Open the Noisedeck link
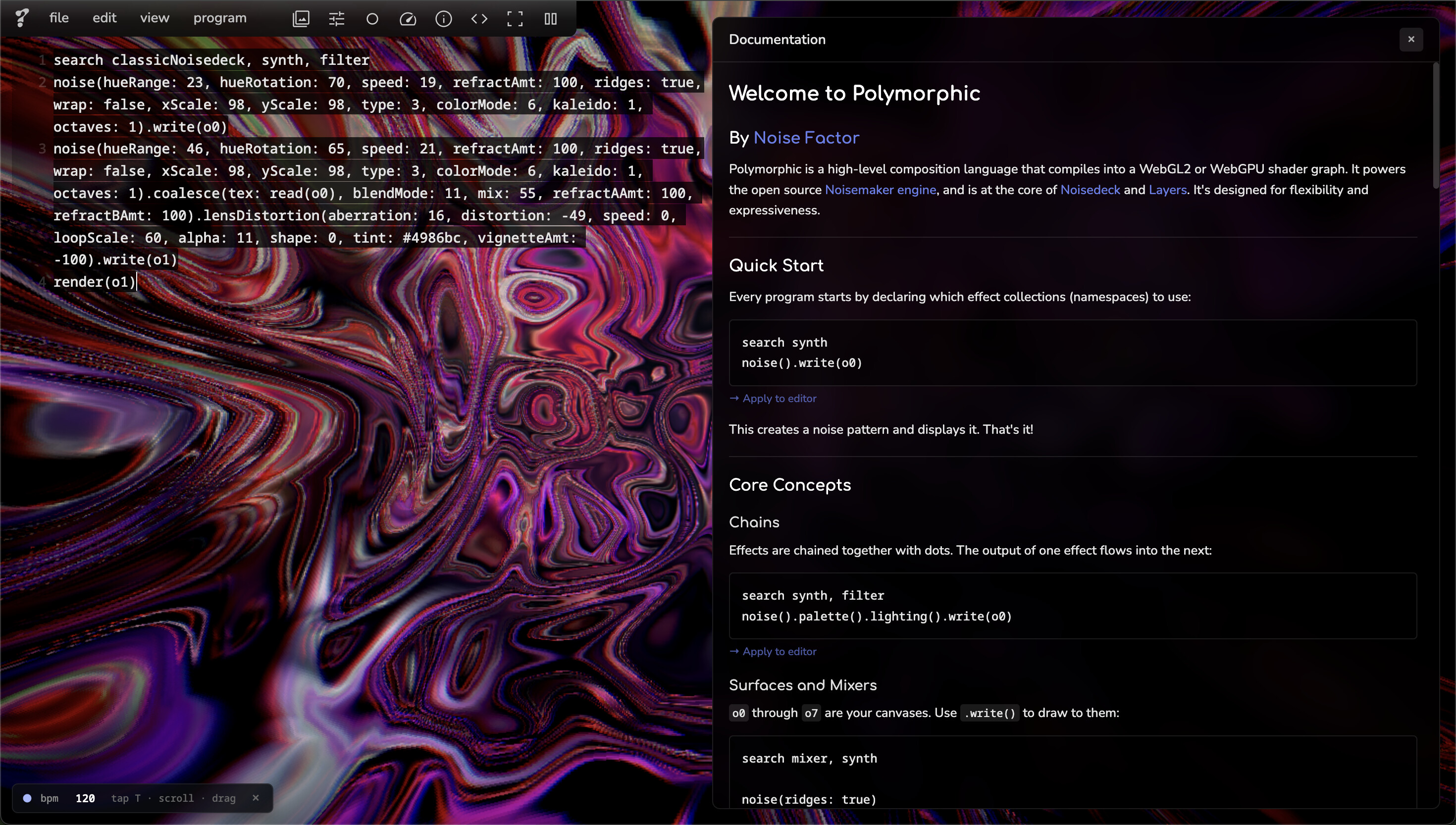The width and height of the screenshot is (1456, 825). [x=1090, y=190]
